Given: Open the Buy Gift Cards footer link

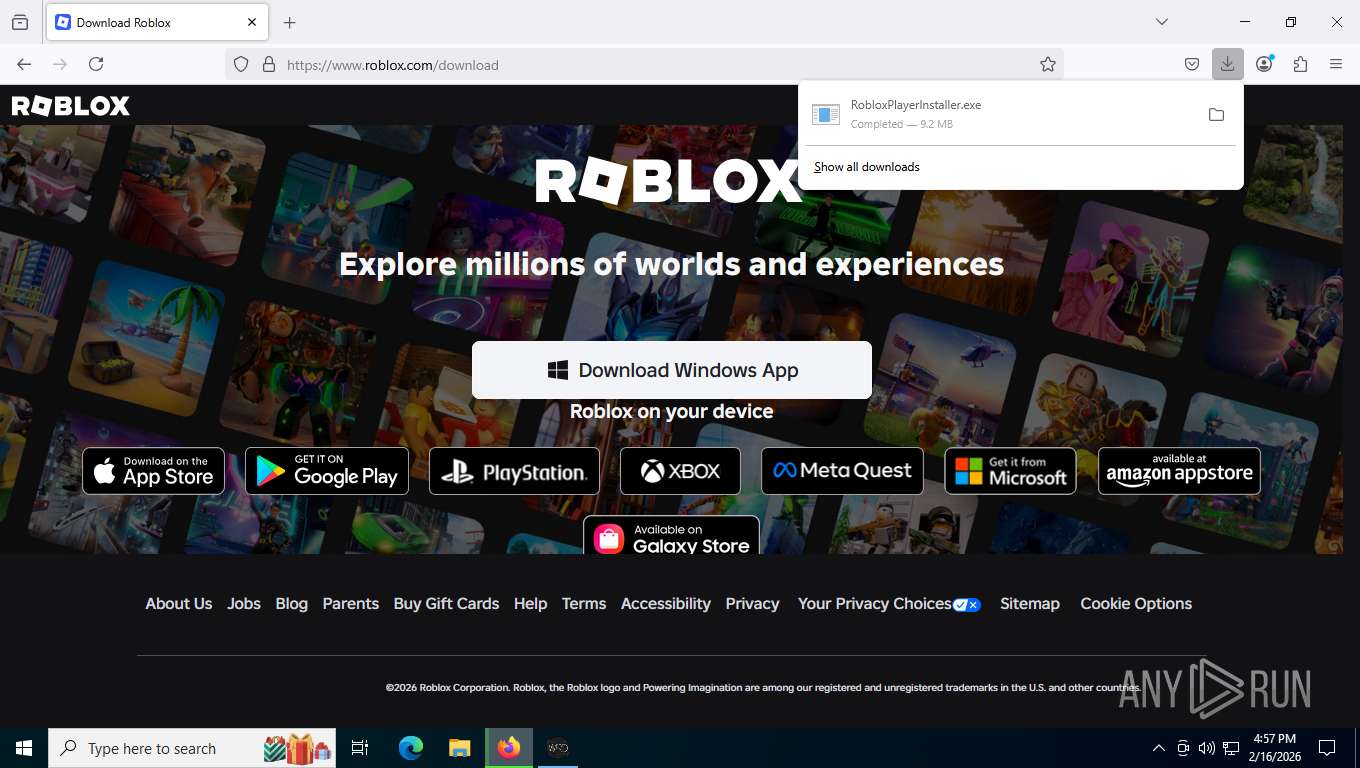Looking at the screenshot, I should pos(446,604).
